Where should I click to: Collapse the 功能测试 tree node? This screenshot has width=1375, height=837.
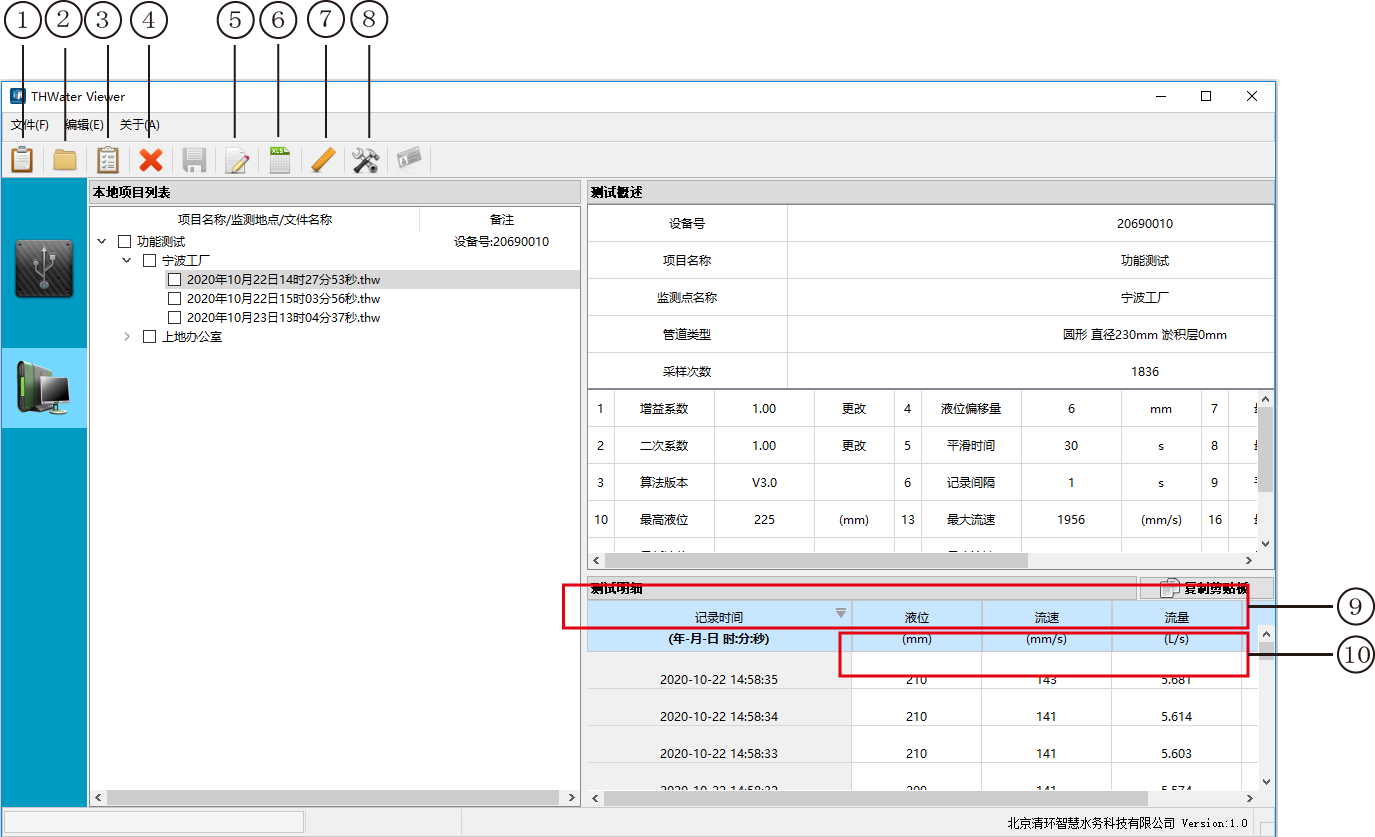[102, 241]
